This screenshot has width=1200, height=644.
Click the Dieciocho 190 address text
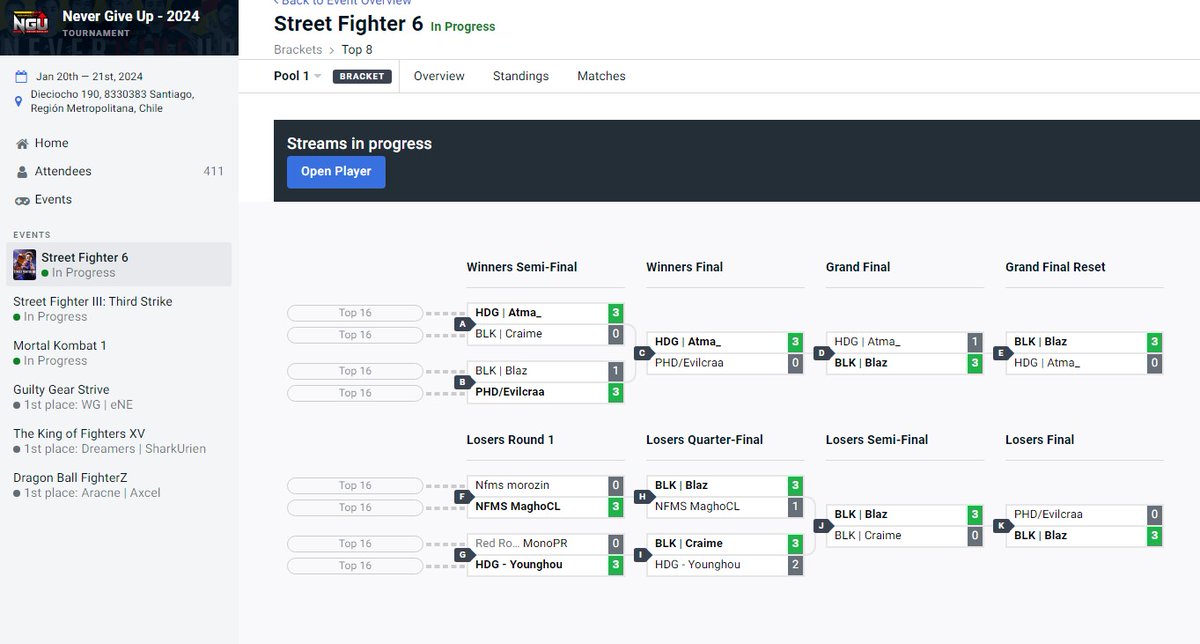[x=112, y=101]
